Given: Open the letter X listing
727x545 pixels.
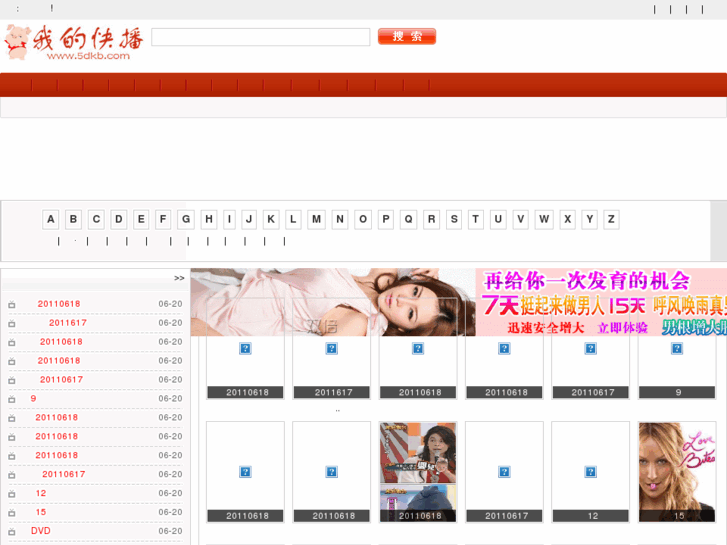Looking at the screenshot, I should click(x=568, y=219).
